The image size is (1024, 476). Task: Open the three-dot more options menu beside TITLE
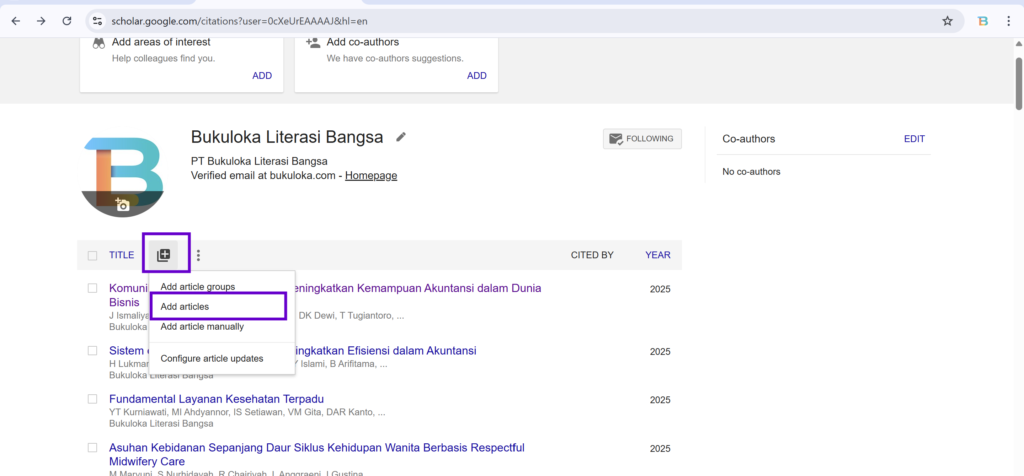click(198, 255)
